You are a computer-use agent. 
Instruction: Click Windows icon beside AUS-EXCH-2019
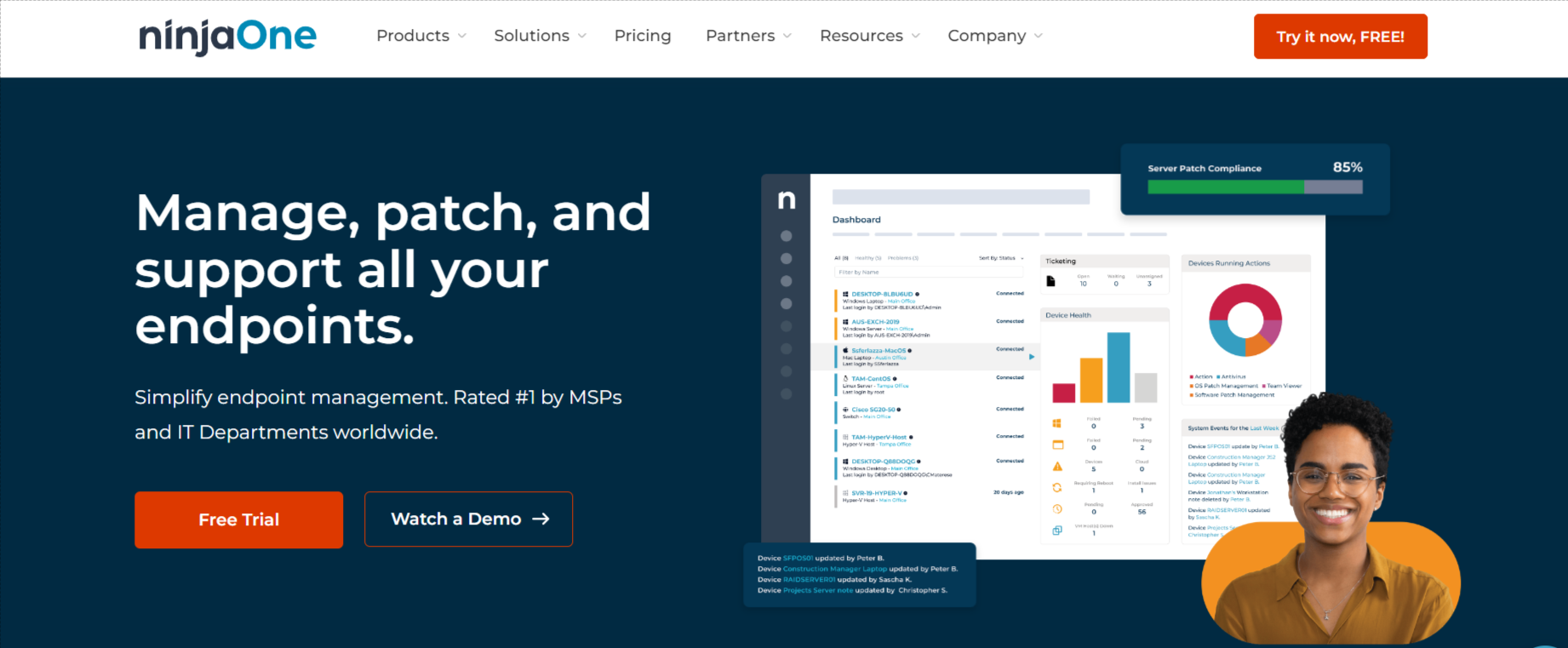845,322
